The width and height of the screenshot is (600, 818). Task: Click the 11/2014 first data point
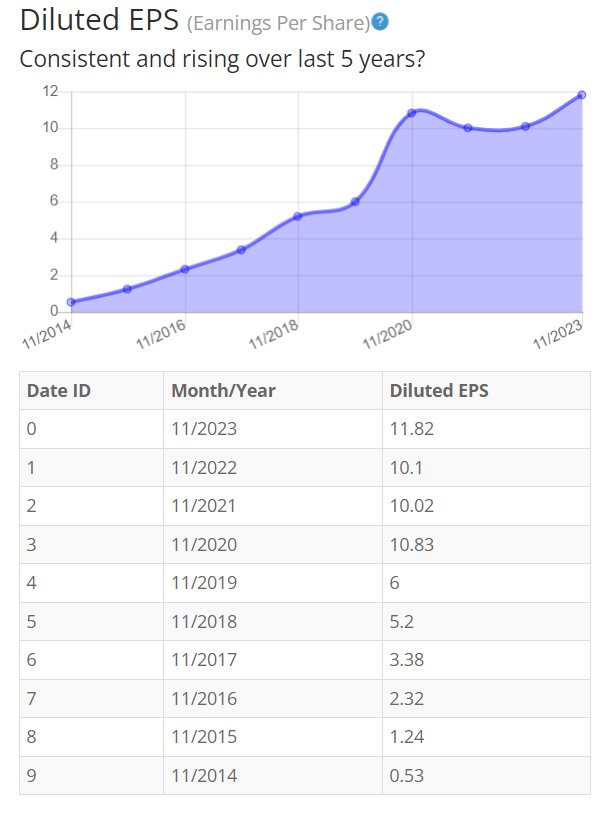pyautogui.click(x=71, y=302)
